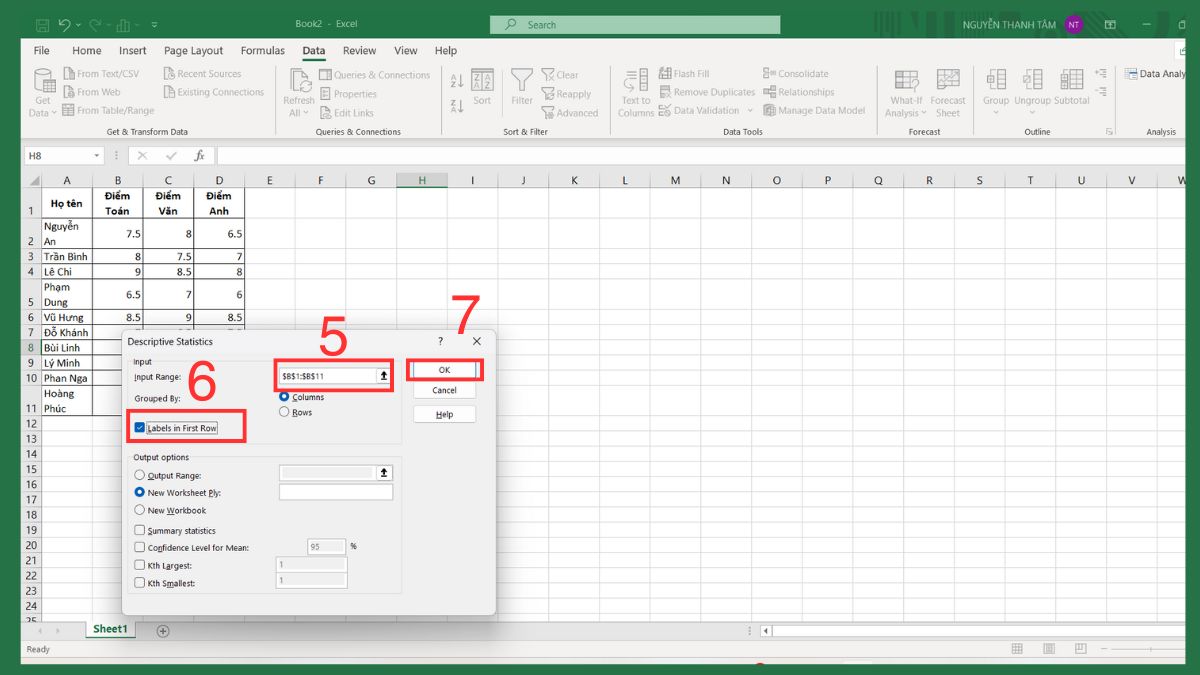
Task: Switch to the Insert tab
Action: click(133, 51)
